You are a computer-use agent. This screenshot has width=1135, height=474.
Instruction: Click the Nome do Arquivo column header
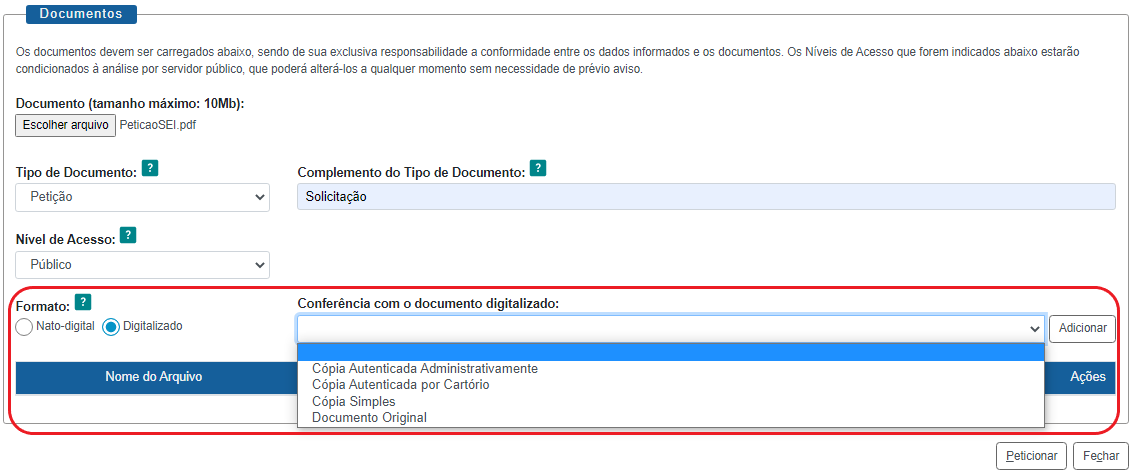point(154,377)
